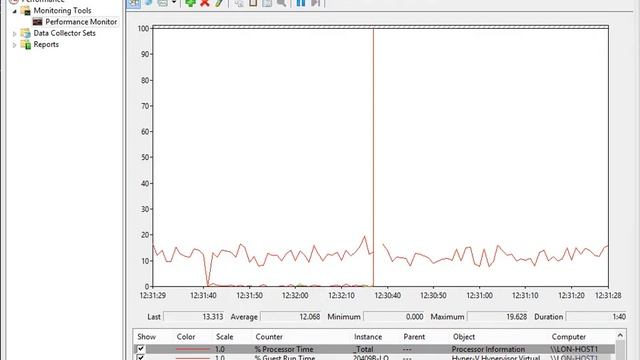Click the Monitoring Tools folder icon
The width and height of the screenshot is (640, 360).
[26, 11]
